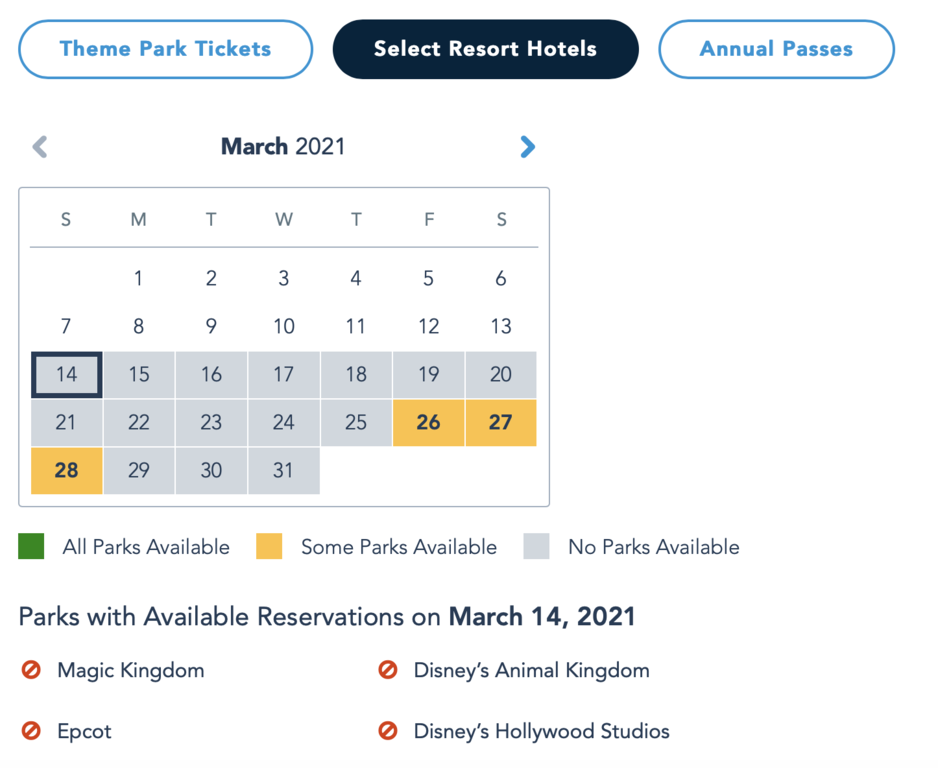
Task: Select the Select Resort Hotels tab
Action: [485, 49]
